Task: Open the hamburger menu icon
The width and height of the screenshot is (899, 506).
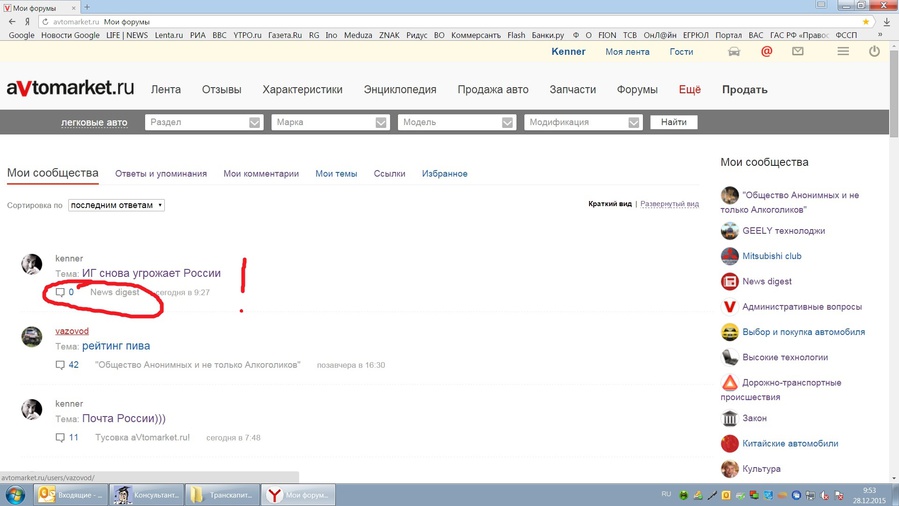Action: (x=843, y=51)
